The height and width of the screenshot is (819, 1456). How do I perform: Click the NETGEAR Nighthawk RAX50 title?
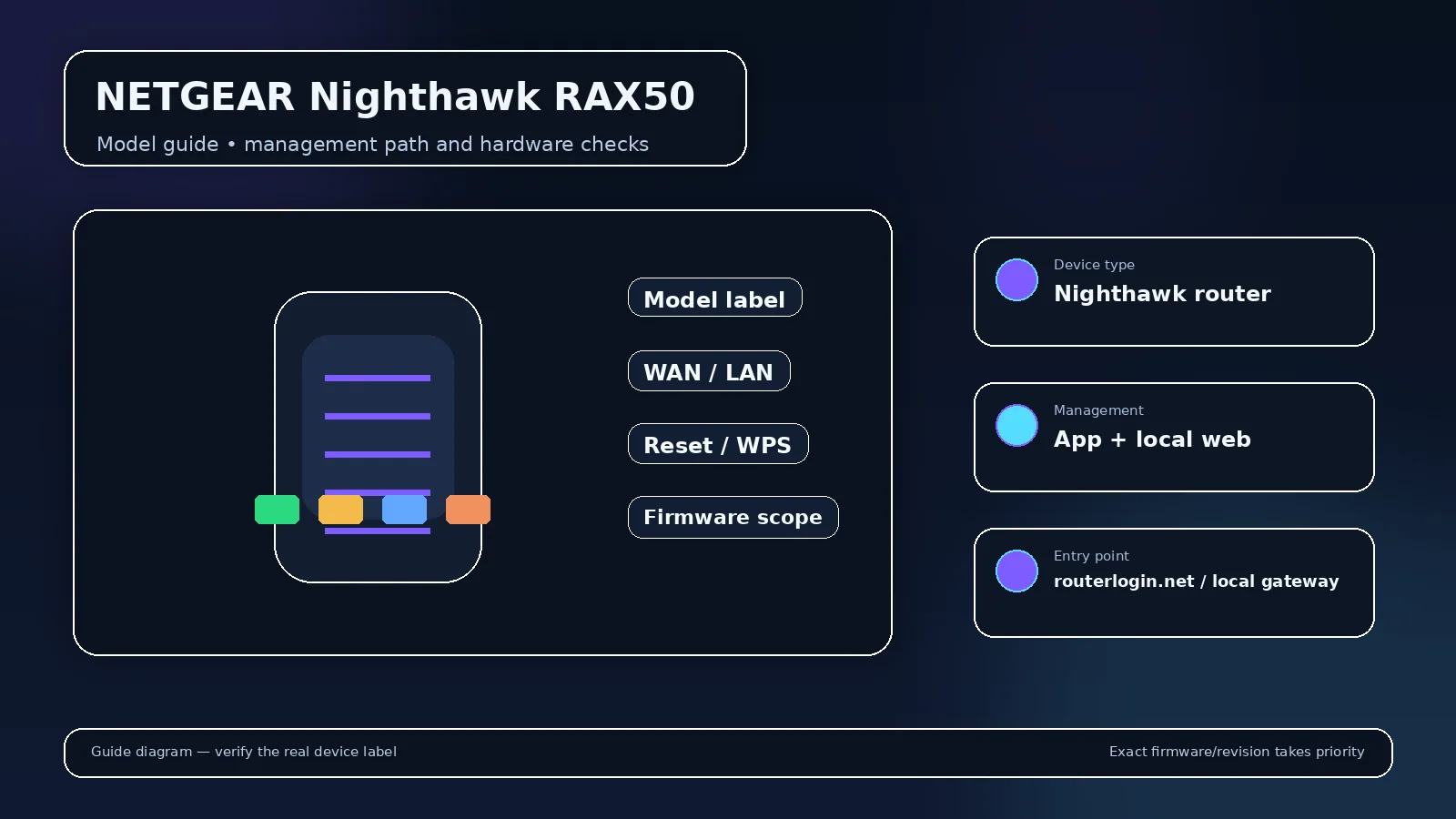[395, 96]
